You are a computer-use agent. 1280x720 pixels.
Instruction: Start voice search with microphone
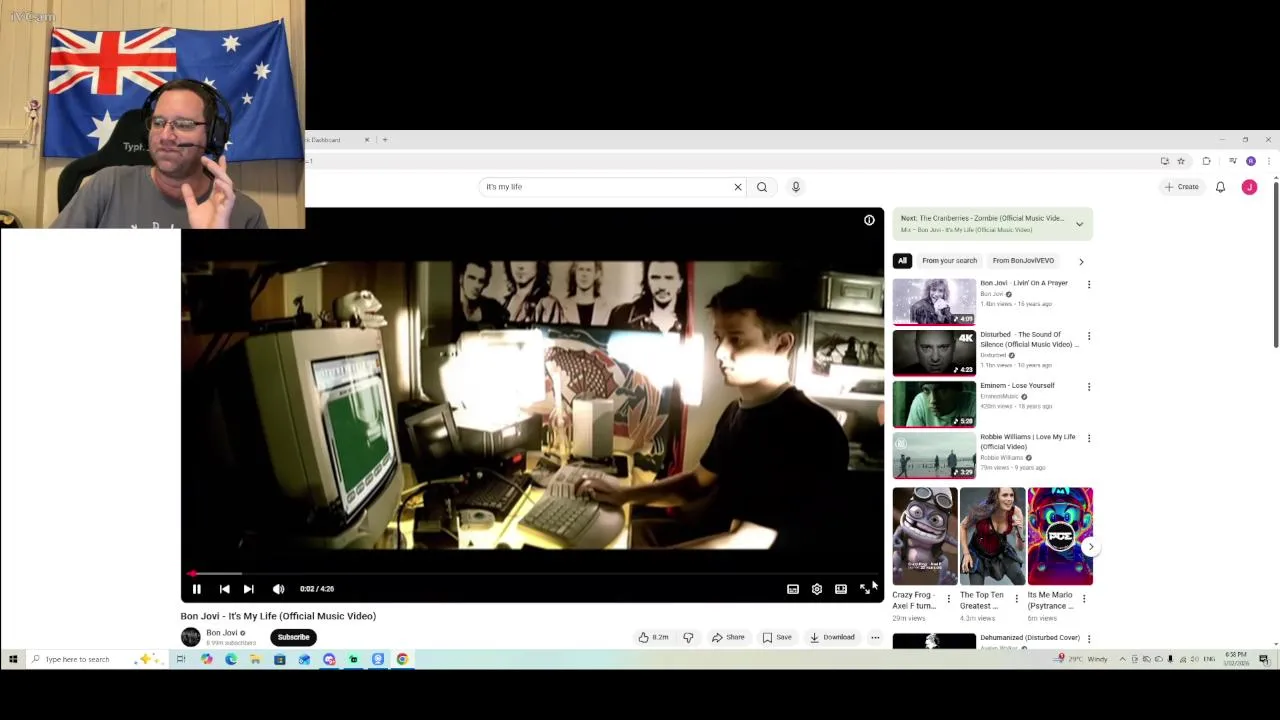(796, 187)
